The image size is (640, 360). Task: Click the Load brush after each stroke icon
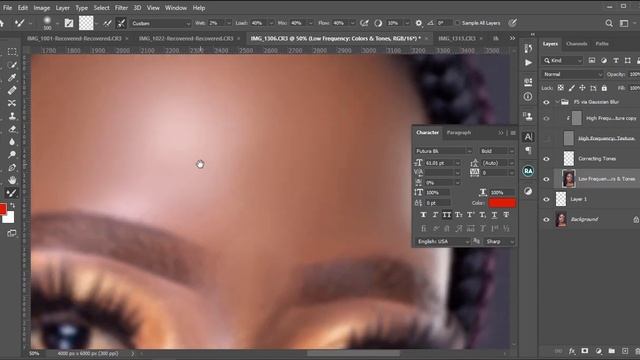click(107, 23)
